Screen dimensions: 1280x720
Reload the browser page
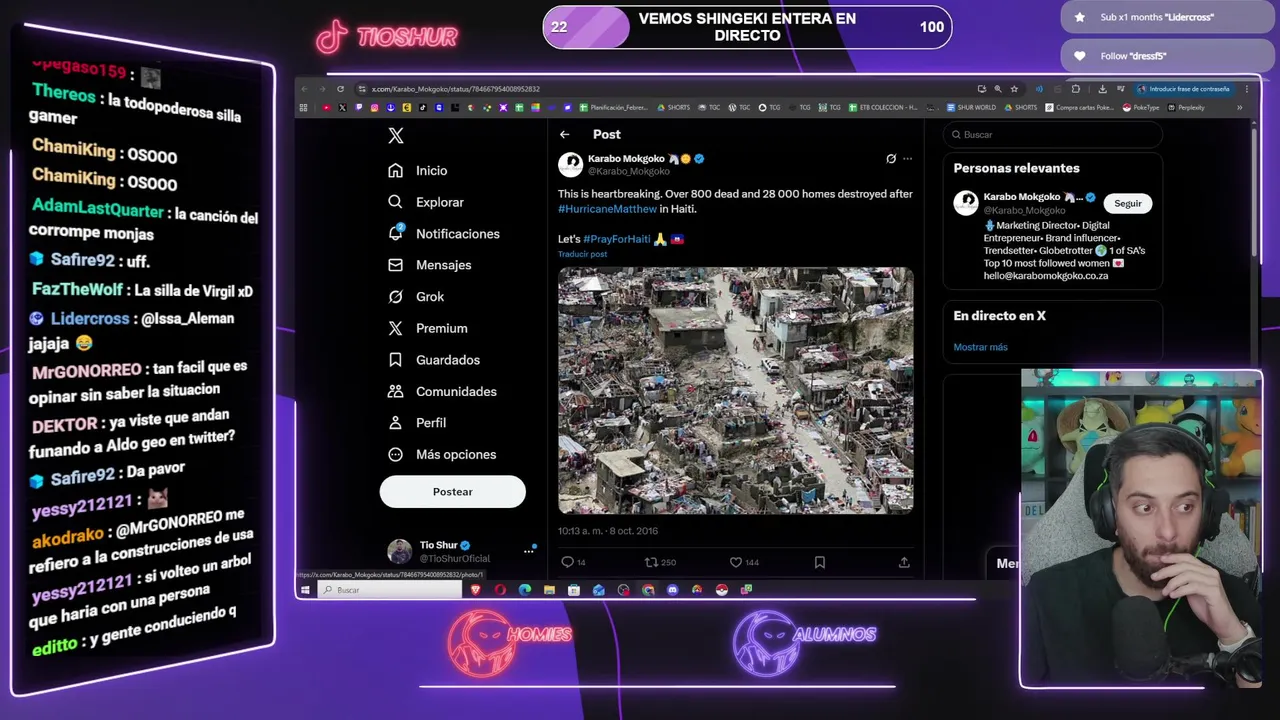pyautogui.click(x=340, y=89)
